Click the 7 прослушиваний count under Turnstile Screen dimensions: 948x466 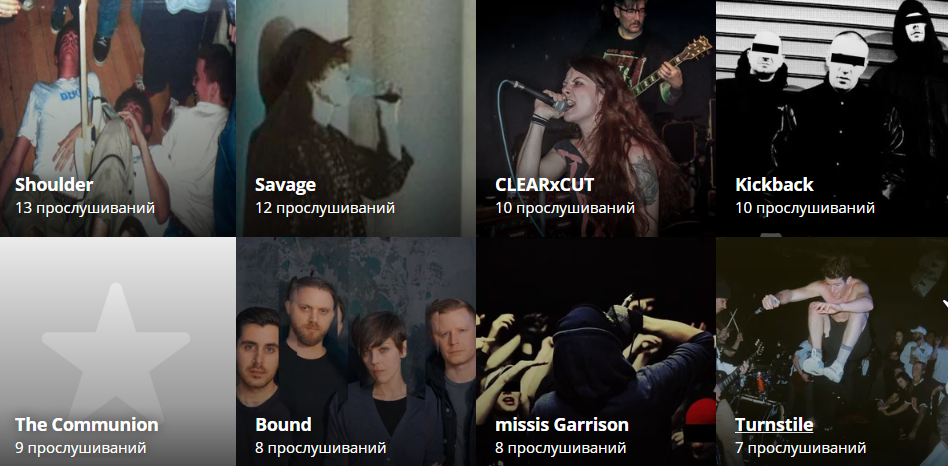coord(800,448)
